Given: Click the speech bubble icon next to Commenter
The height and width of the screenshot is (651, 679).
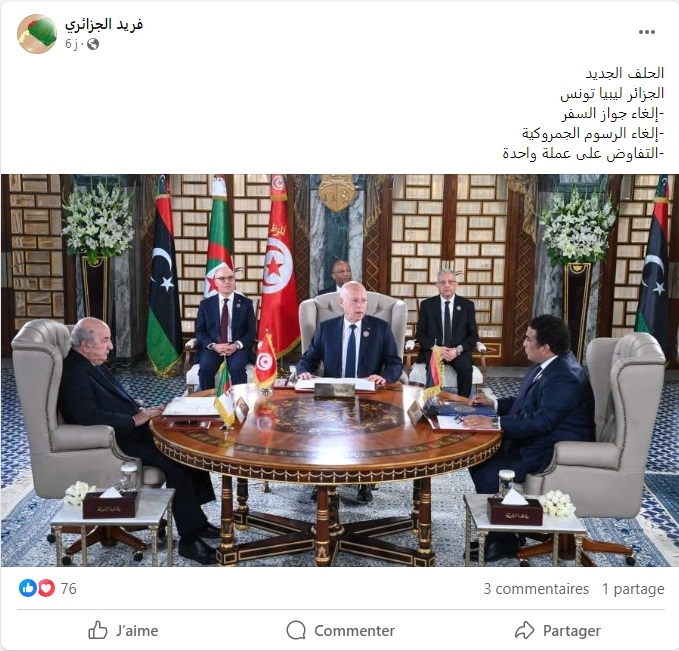Looking at the screenshot, I should [296, 630].
